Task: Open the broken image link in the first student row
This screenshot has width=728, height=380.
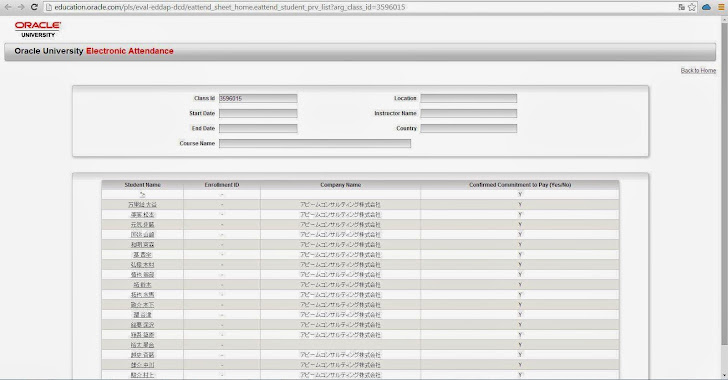Action: pyautogui.click(x=143, y=195)
